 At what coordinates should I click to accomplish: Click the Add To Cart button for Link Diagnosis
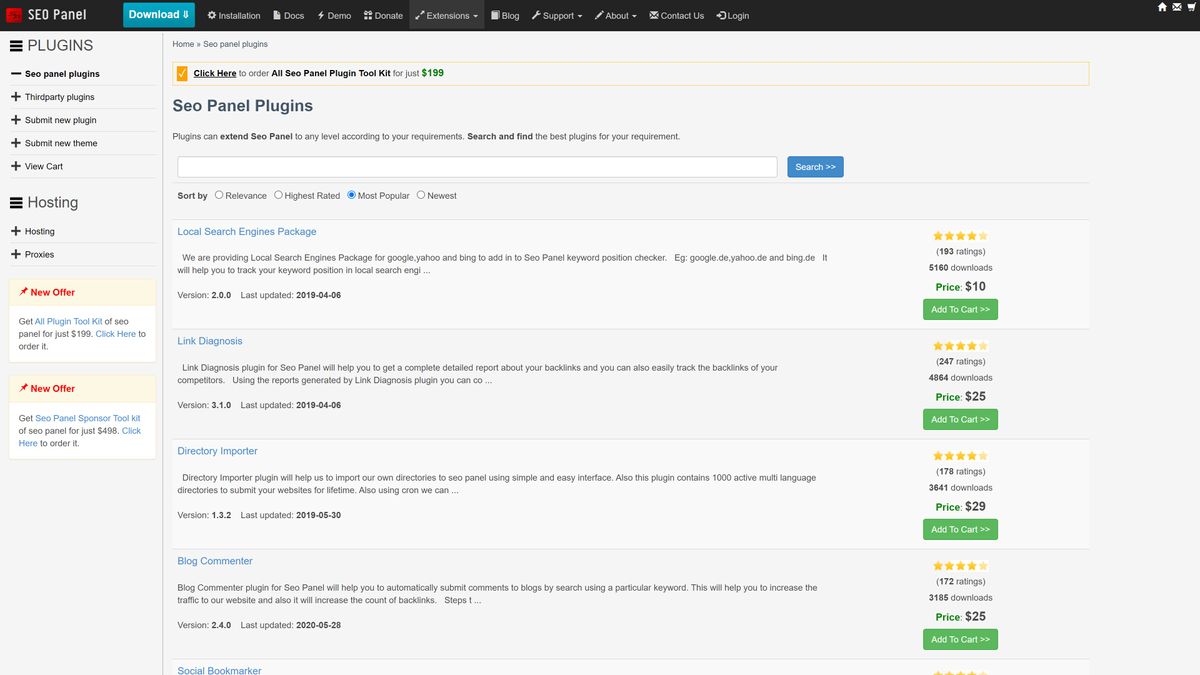coord(960,419)
